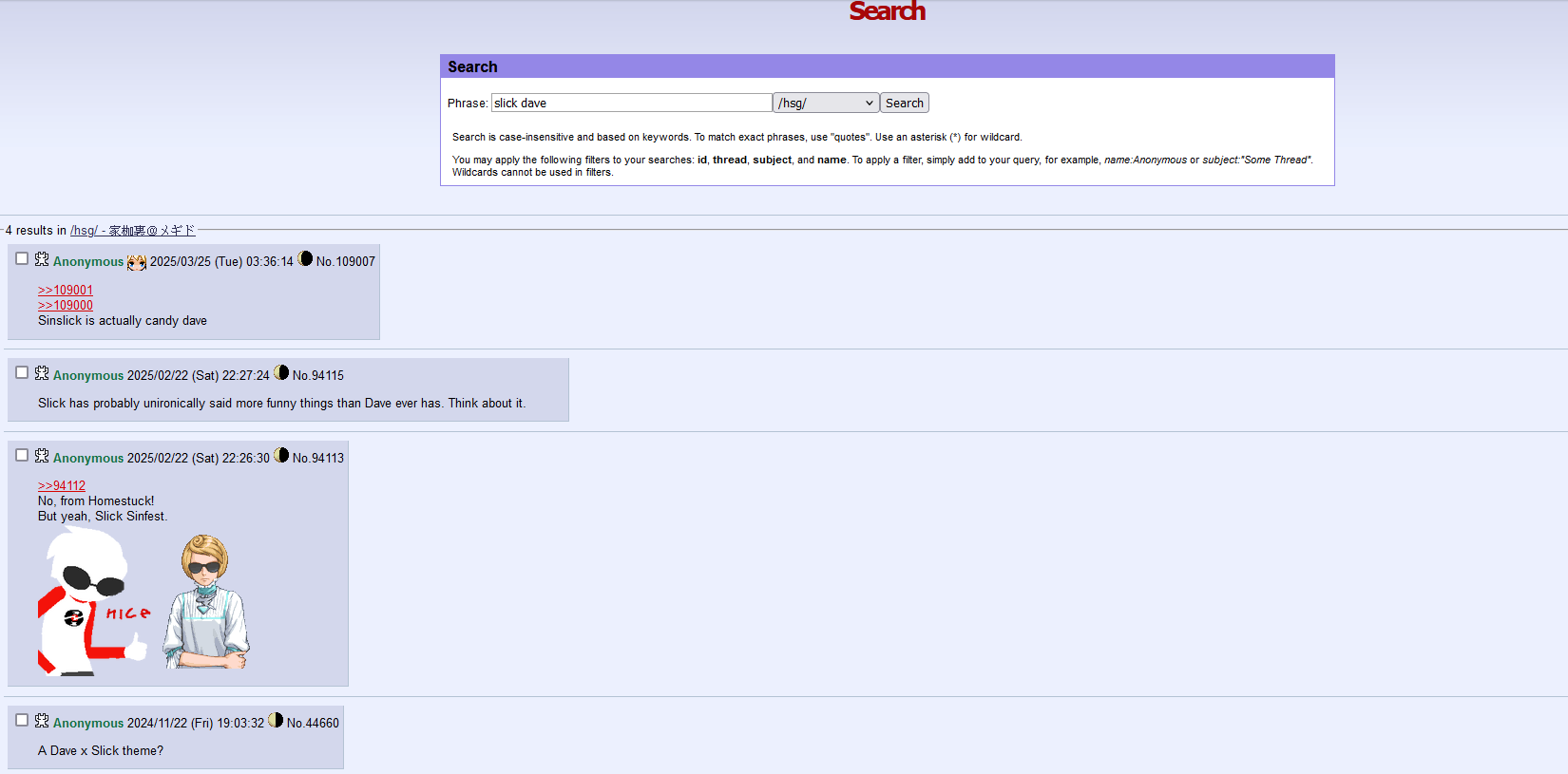Click the moon-phase icon before No.94113

pos(281,455)
